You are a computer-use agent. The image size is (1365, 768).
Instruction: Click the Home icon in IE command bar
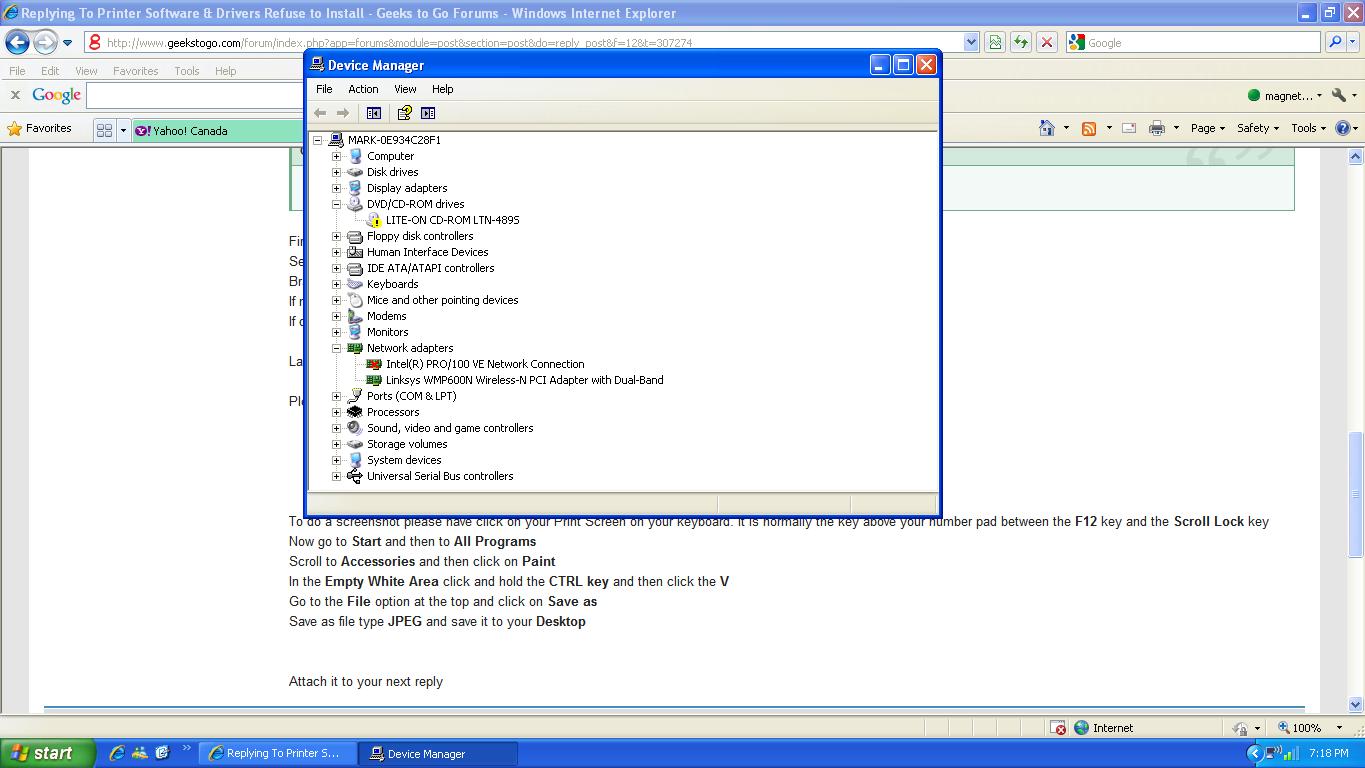coord(1047,128)
